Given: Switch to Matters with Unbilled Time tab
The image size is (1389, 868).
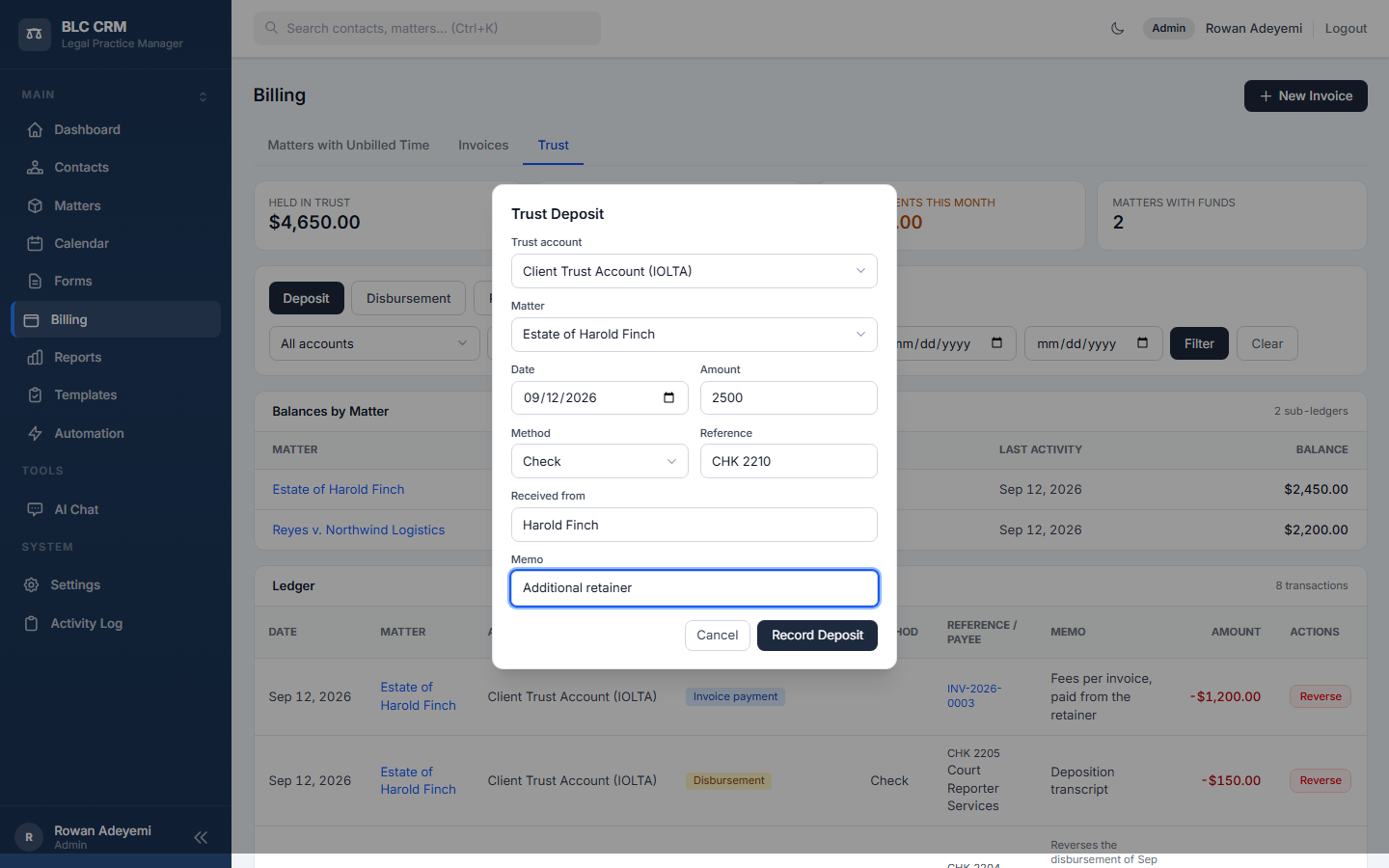Looking at the screenshot, I should click(x=348, y=145).
